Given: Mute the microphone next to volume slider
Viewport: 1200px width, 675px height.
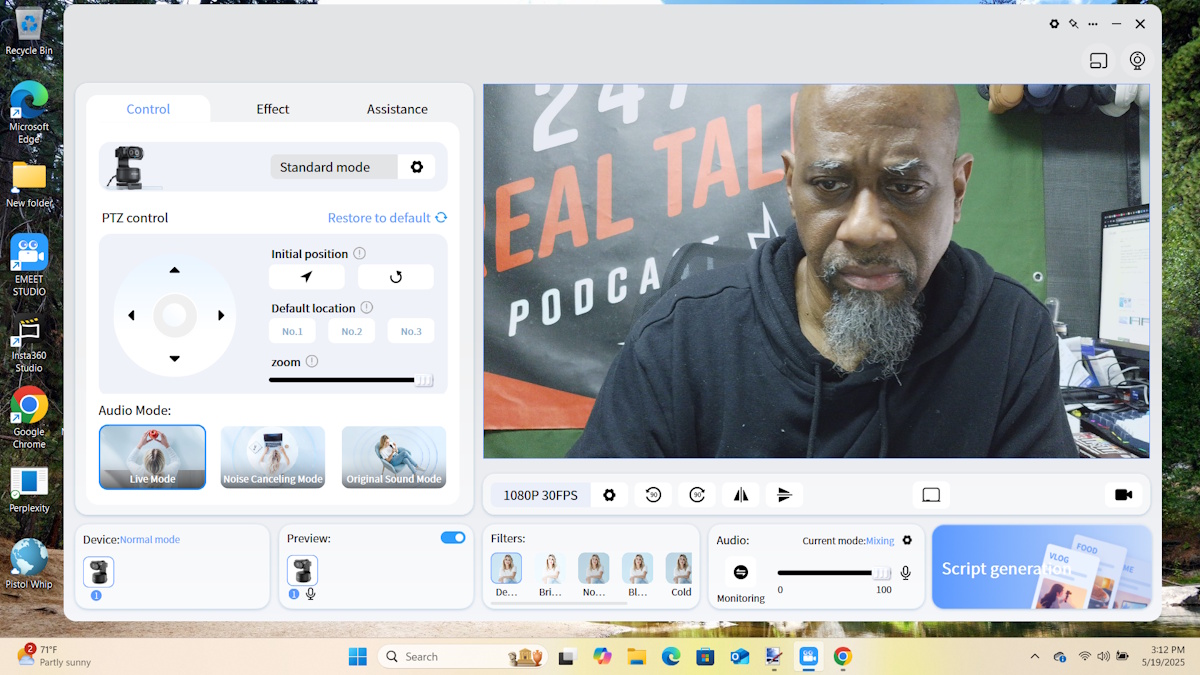Looking at the screenshot, I should click(906, 573).
